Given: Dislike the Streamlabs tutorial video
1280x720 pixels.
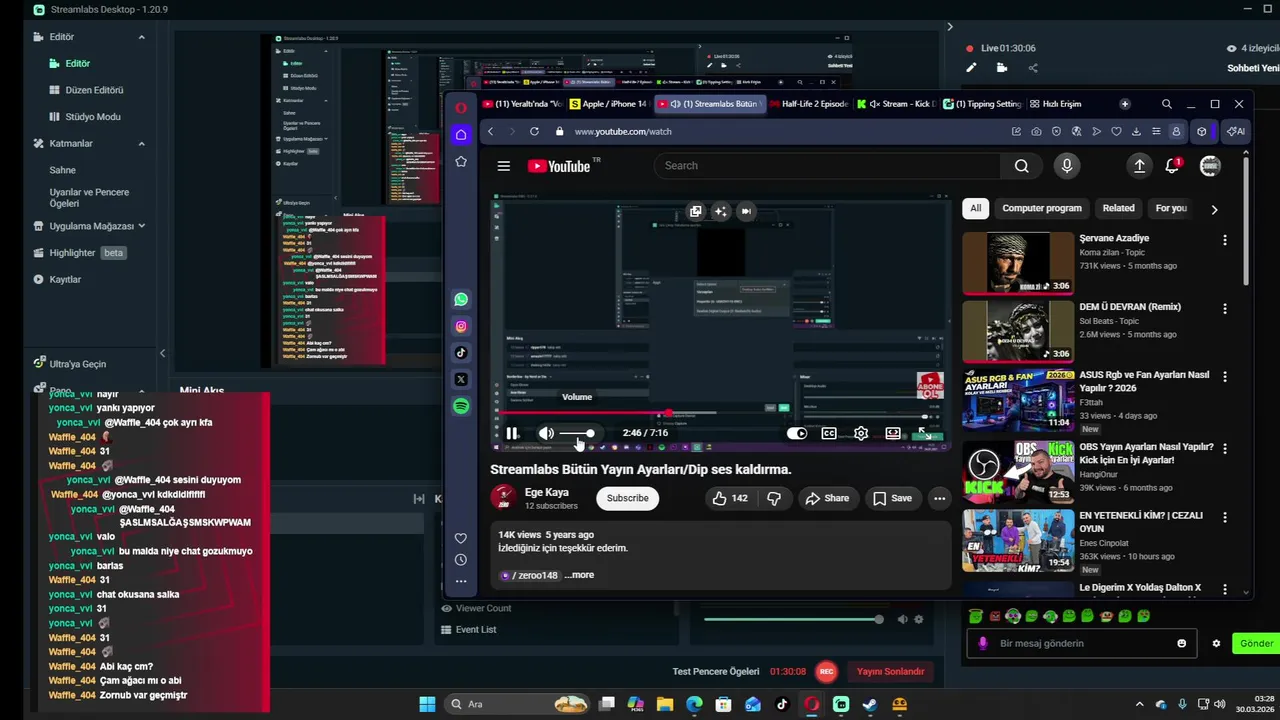Looking at the screenshot, I should click(774, 498).
